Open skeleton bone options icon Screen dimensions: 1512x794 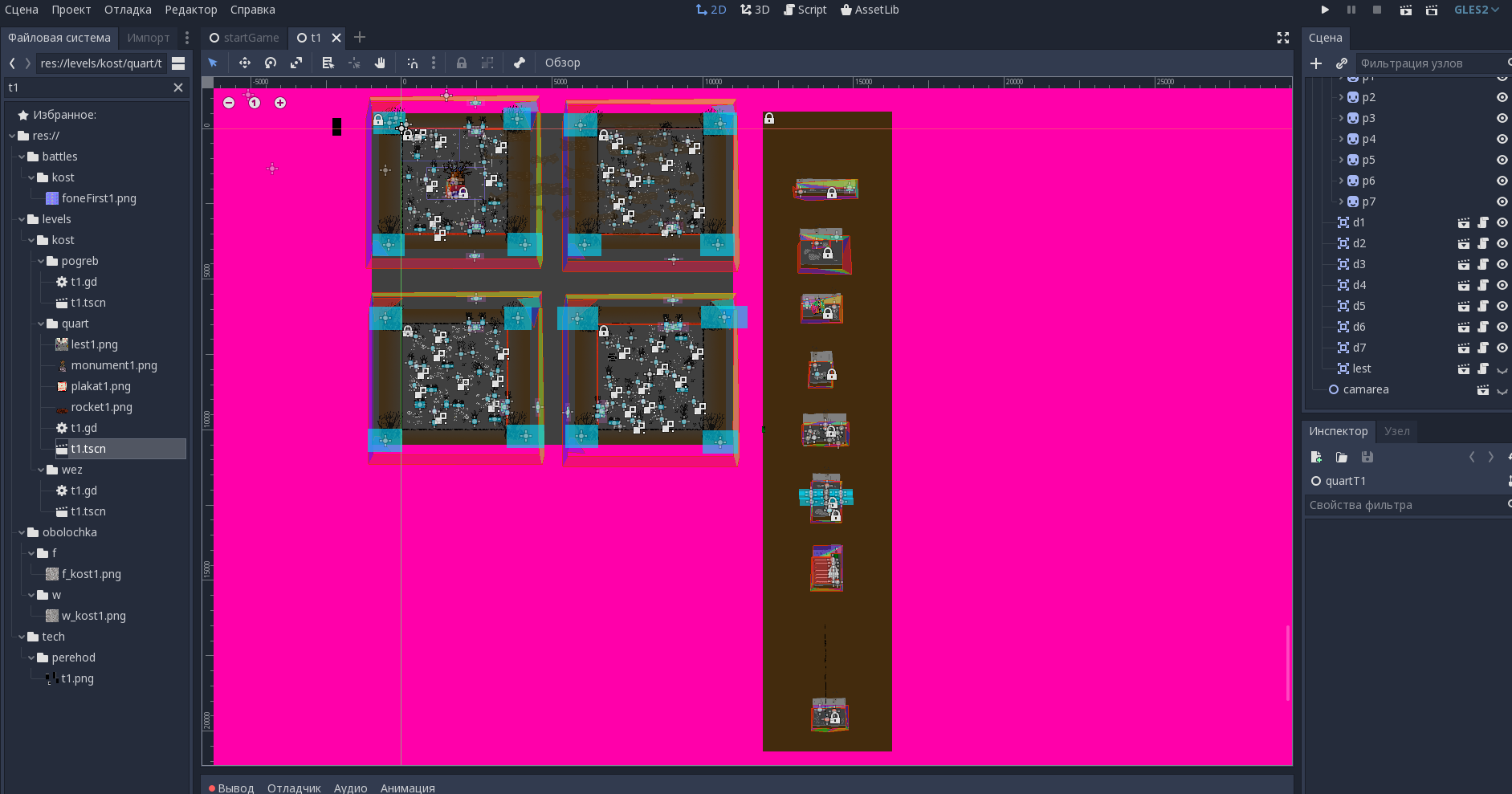[520, 63]
